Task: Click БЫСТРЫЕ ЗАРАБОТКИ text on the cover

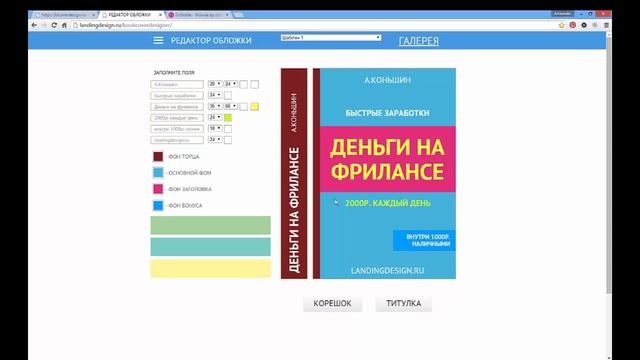Action: tap(387, 113)
